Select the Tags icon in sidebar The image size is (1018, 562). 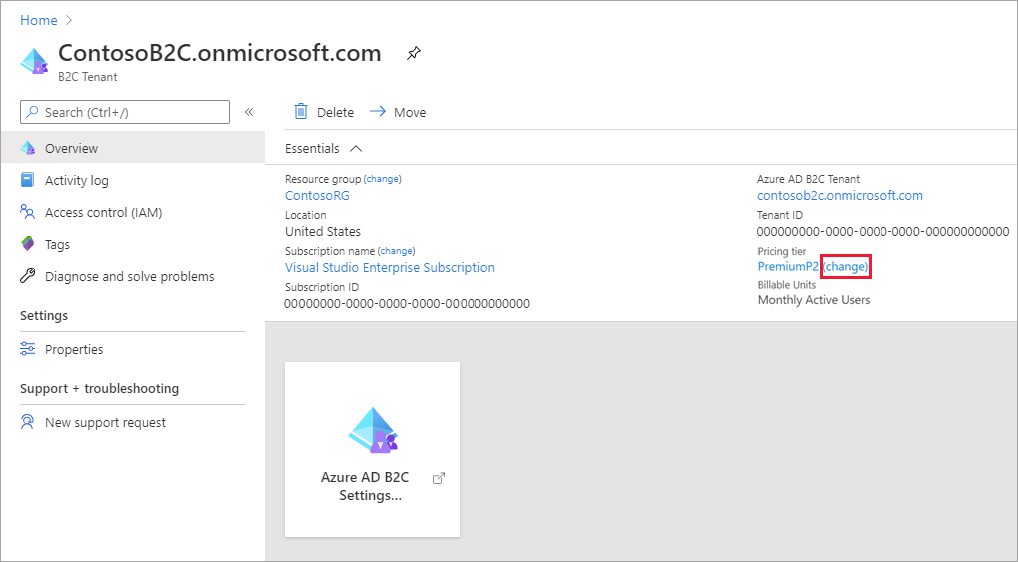coord(27,244)
